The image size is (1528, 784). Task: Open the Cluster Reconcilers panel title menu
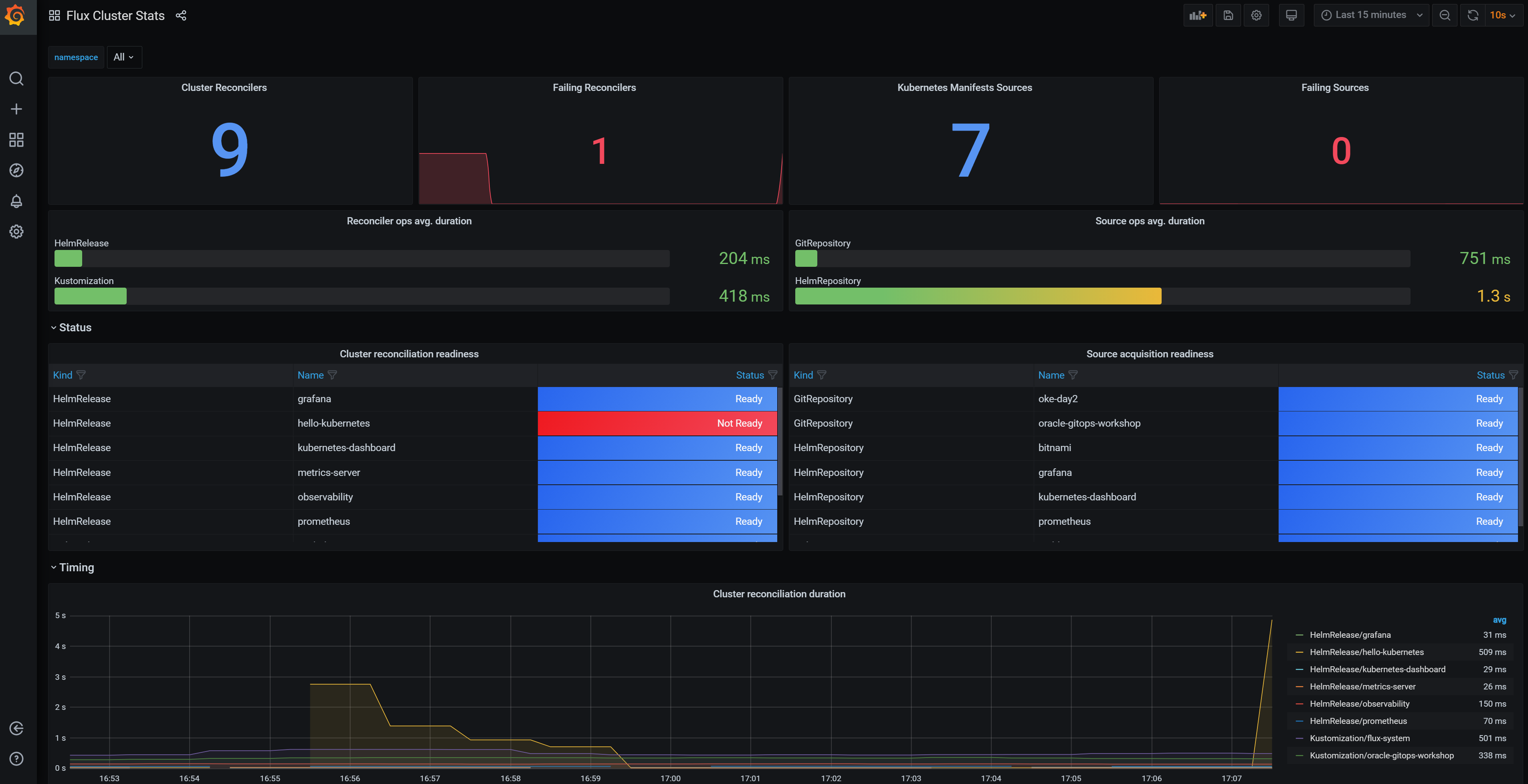pyautogui.click(x=224, y=87)
